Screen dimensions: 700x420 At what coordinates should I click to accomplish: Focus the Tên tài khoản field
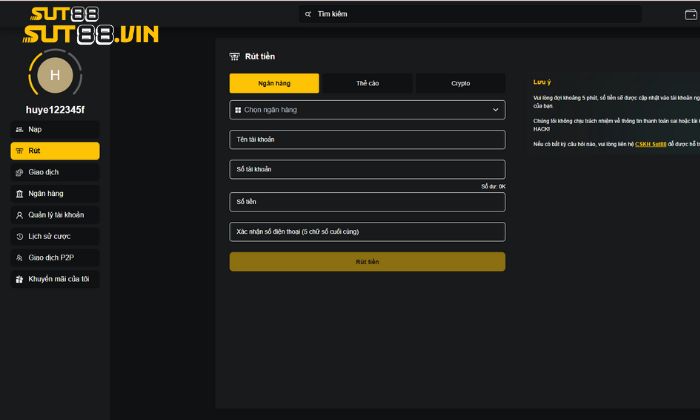click(367, 140)
